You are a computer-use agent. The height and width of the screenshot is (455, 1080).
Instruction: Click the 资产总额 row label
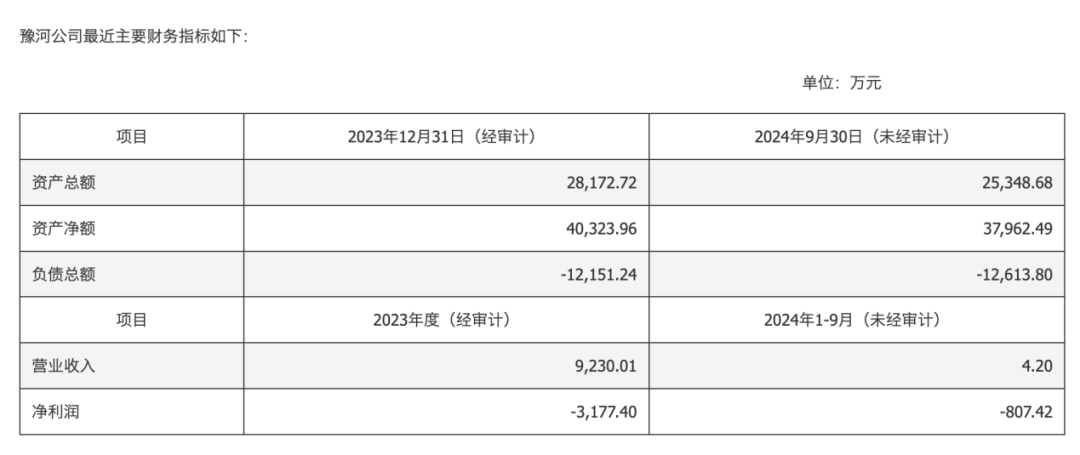pos(64,183)
